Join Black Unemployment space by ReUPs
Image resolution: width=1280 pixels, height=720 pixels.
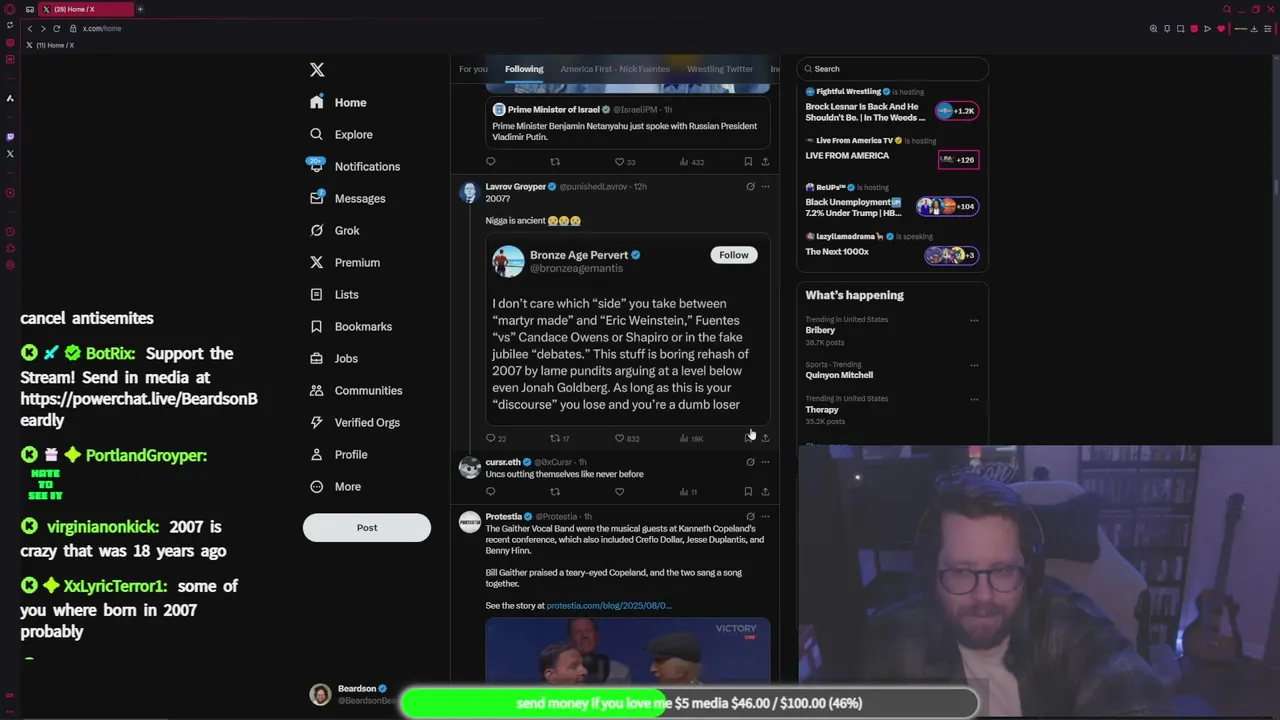coord(947,206)
